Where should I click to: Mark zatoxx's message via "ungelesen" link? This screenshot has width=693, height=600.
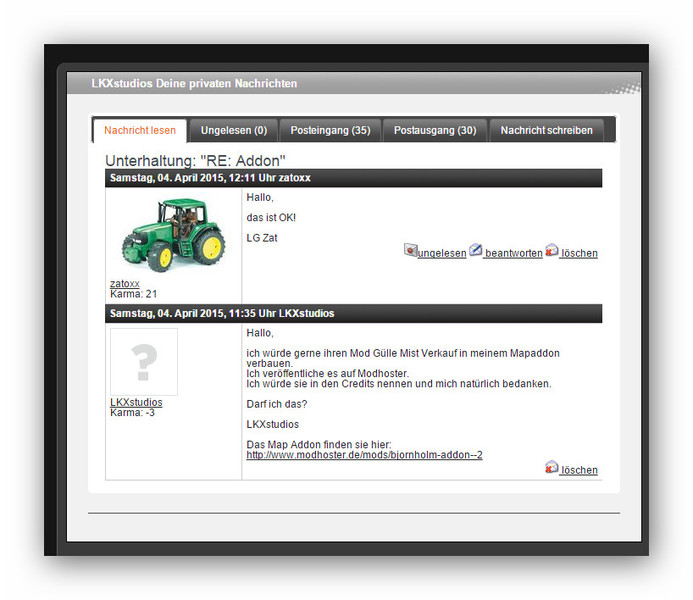click(x=441, y=254)
